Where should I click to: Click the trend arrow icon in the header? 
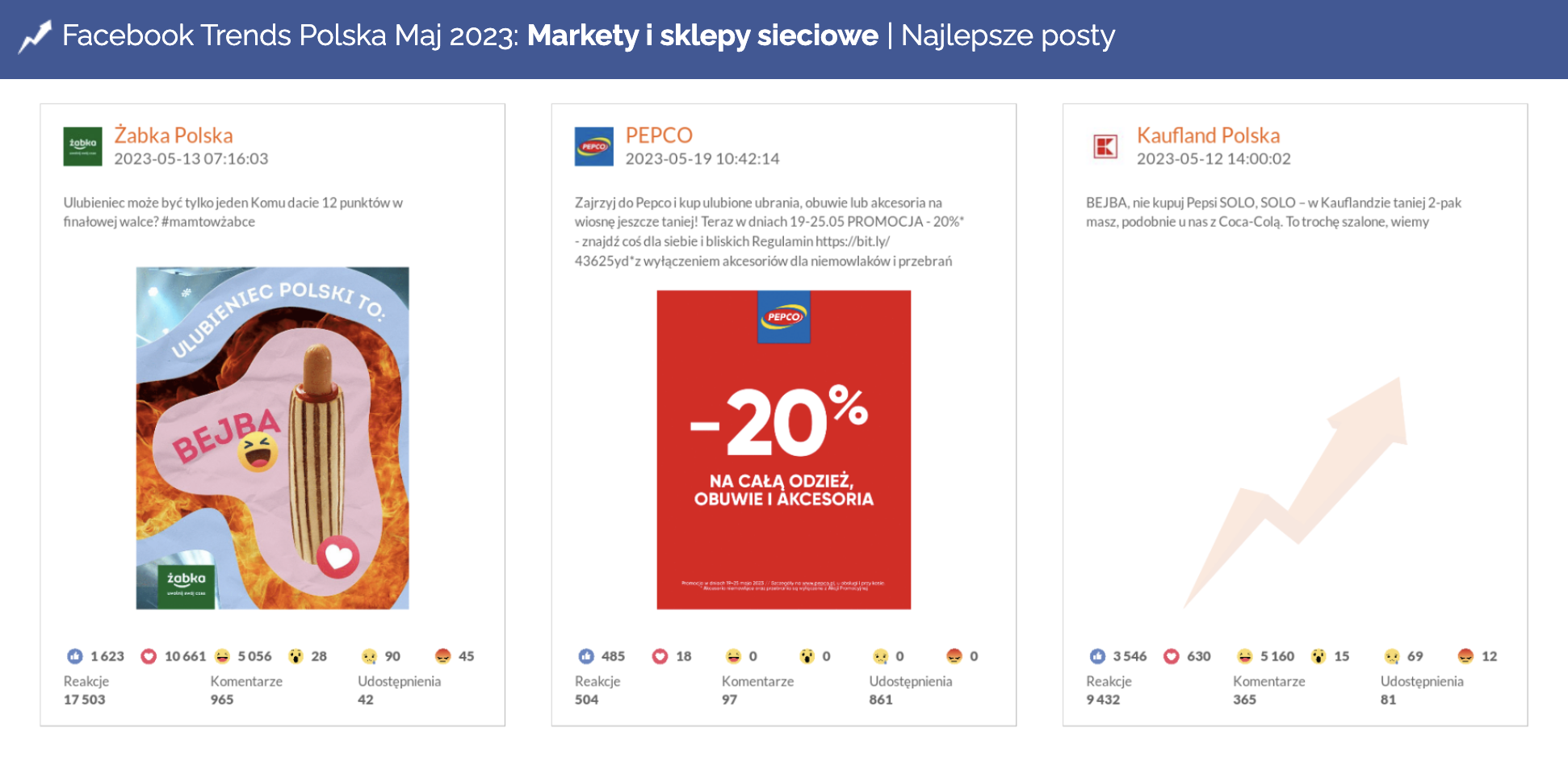click(35, 36)
